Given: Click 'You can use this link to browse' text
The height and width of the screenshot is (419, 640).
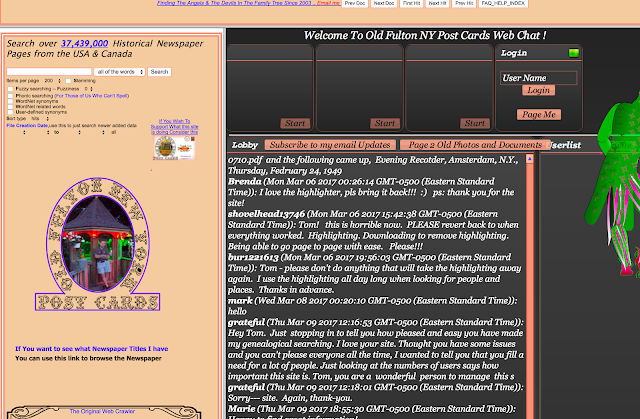Looking at the screenshot, I should pos(88,358).
